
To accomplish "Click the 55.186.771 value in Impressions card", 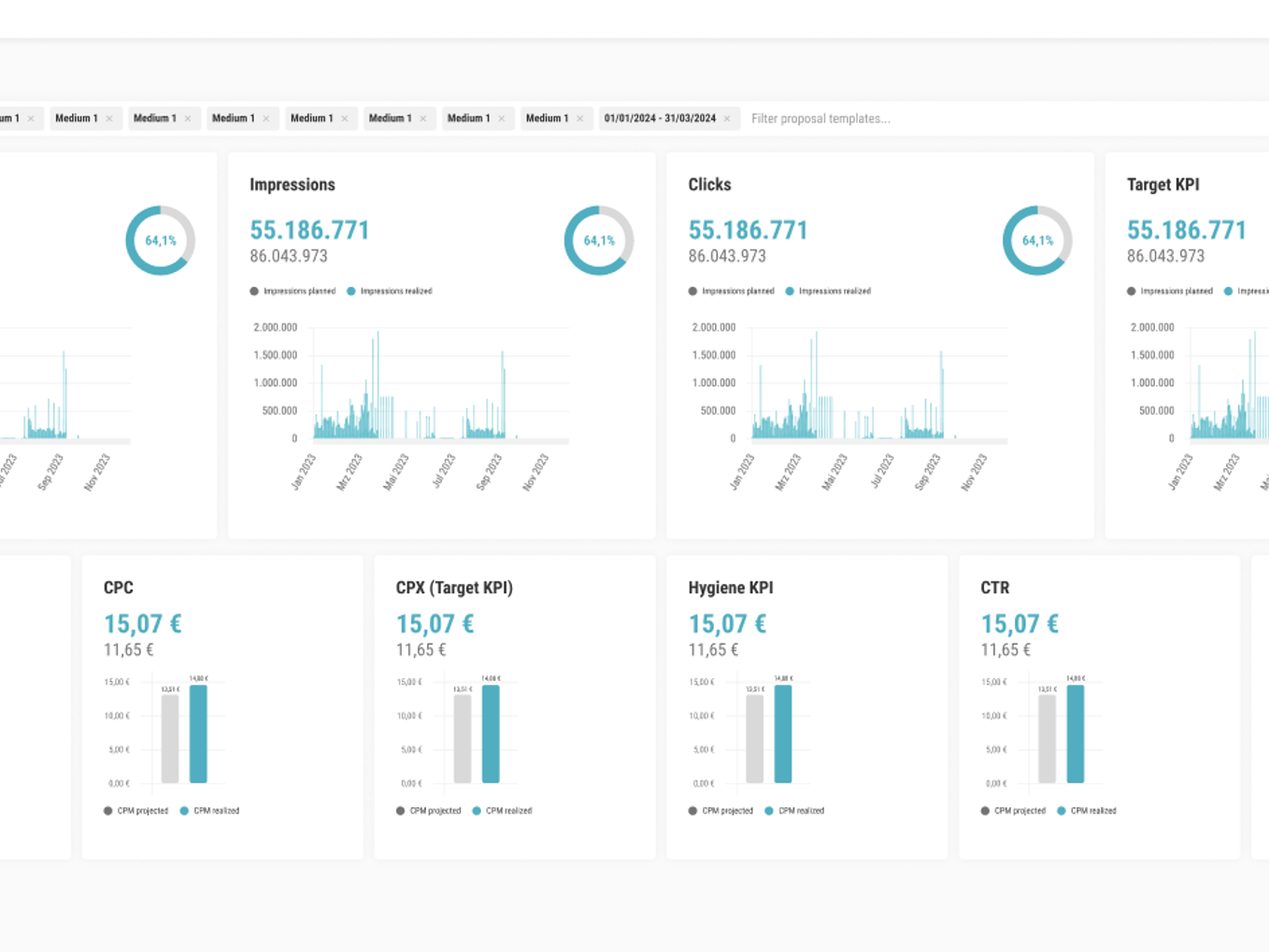I will (x=309, y=230).
